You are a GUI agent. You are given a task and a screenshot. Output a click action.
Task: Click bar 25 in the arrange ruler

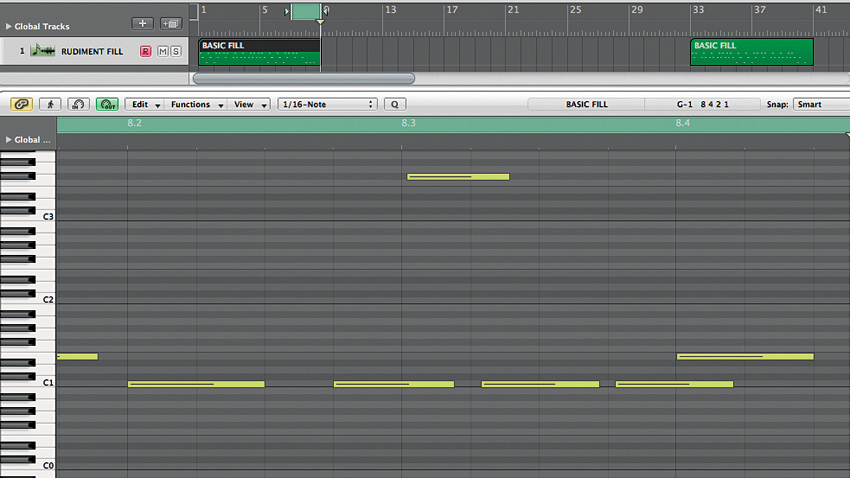click(x=575, y=10)
